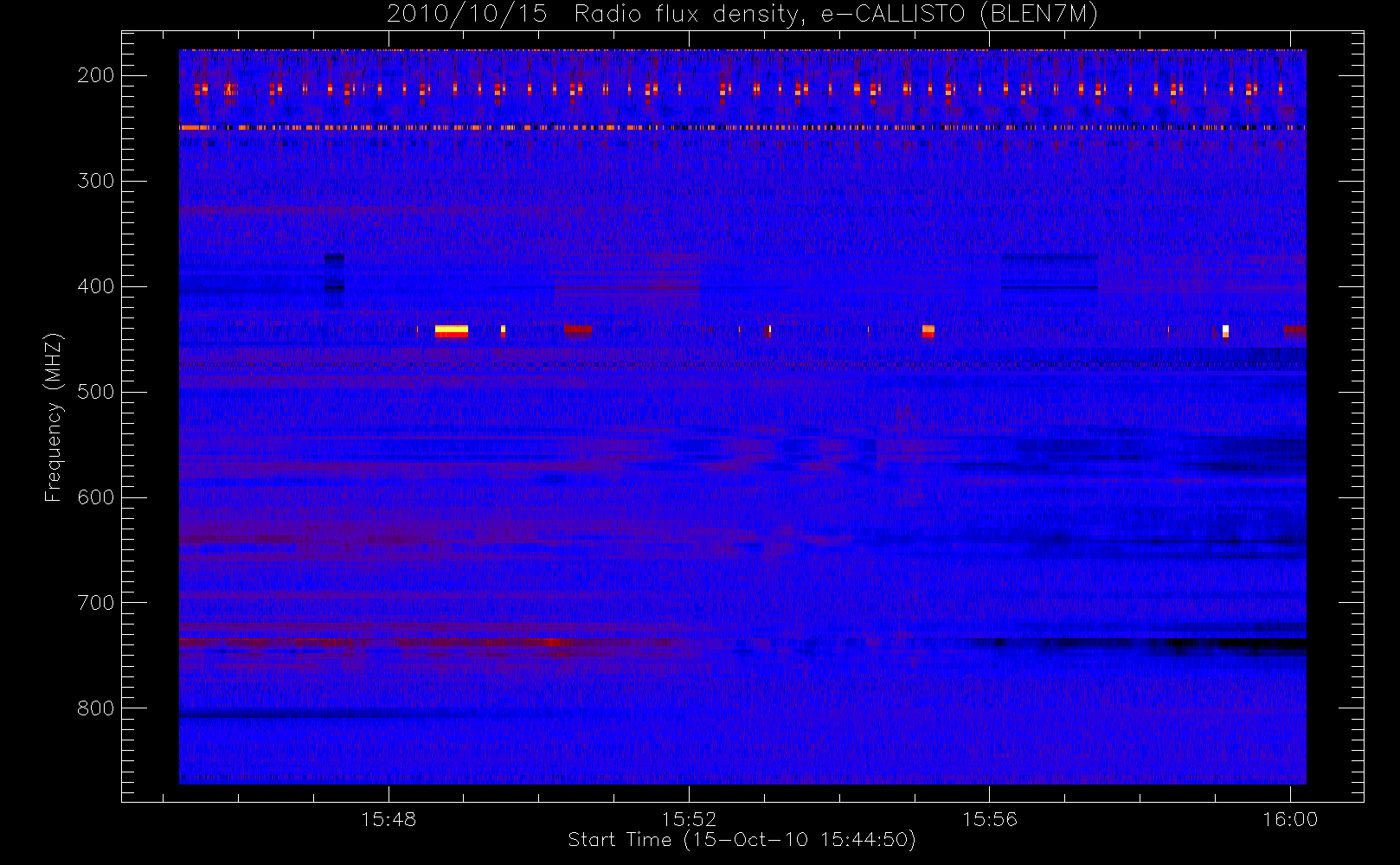Click the 15:56 time tick label
Image resolution: width=1400 pixels, height=865 pixels.
[x=990, y=818]
